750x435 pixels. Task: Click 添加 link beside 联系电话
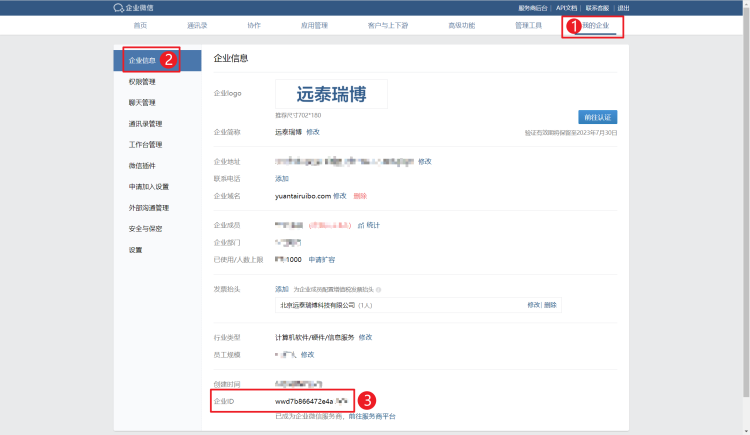(x=282, y=179)
